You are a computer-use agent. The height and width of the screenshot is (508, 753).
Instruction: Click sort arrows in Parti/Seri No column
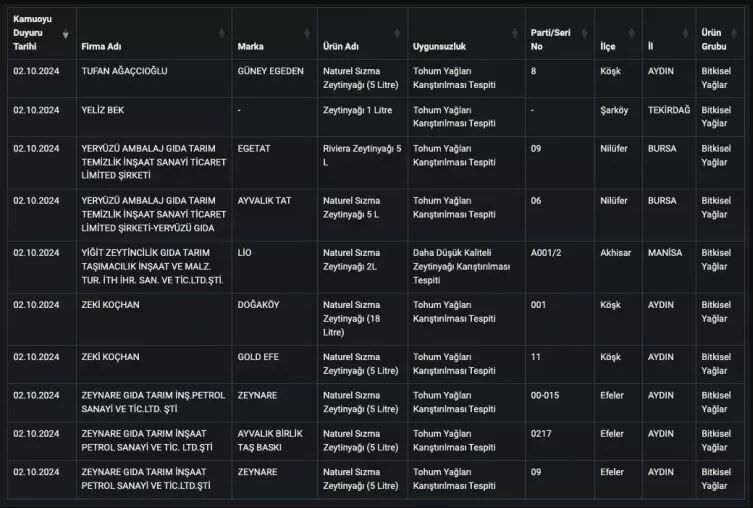click(585, 34)
